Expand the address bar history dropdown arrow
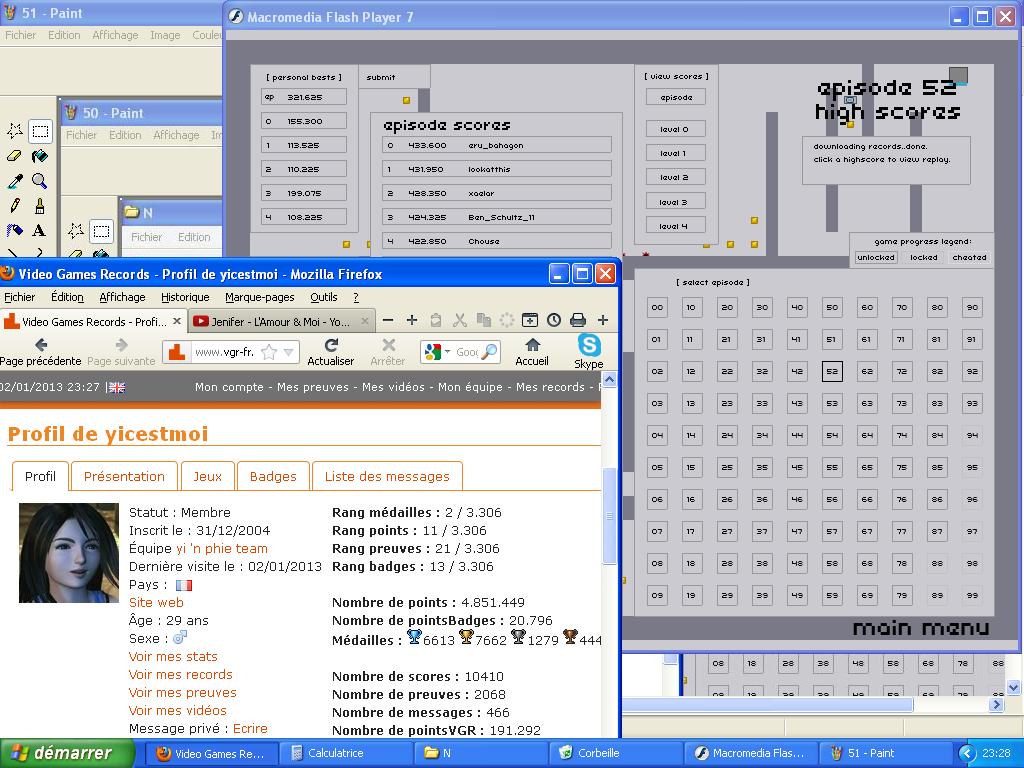The image size is (1024, 768). tap(288, 352)
